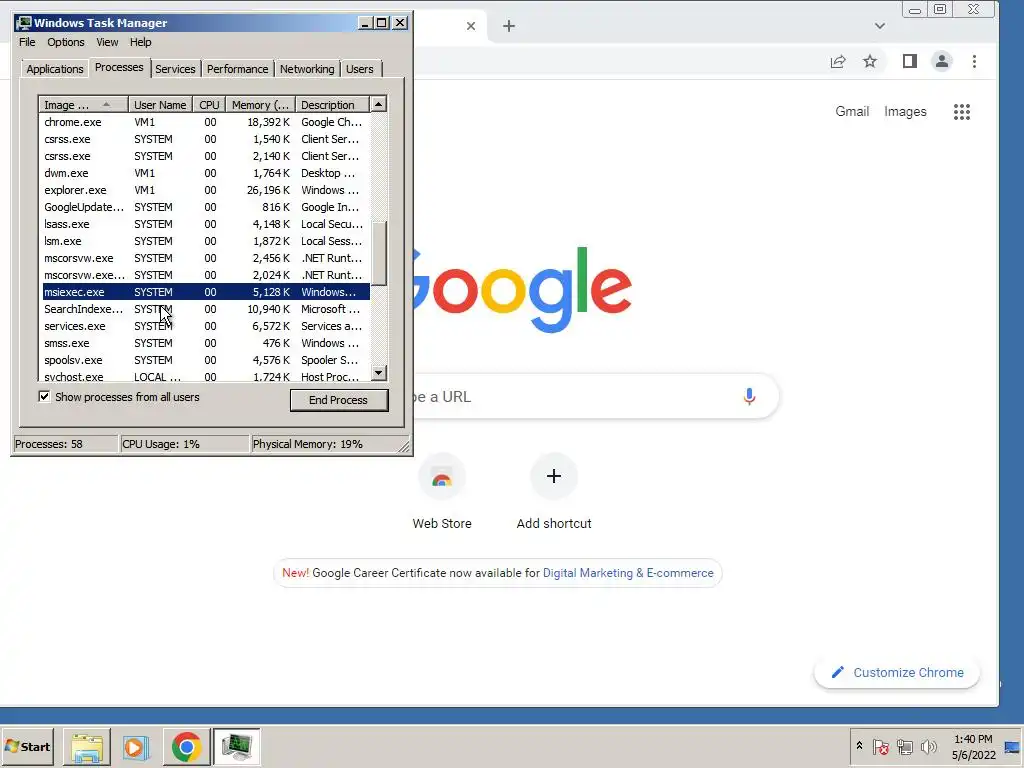The height and width of the screenshot is (768, 1024).
Task: Click Customize Chrome button
Action: (x=897, y=672)
